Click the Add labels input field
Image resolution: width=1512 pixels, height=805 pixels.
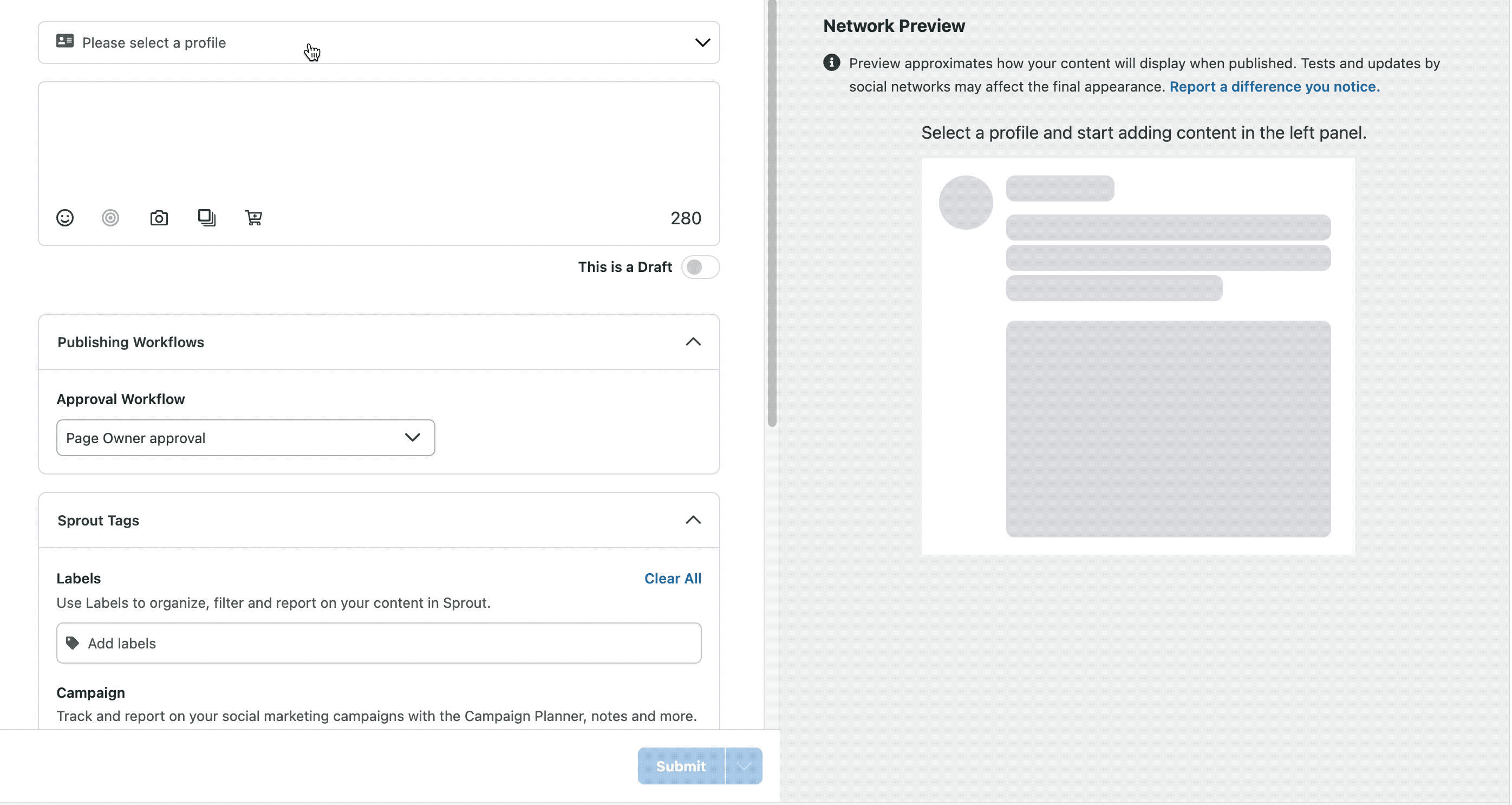coord(379,643)
